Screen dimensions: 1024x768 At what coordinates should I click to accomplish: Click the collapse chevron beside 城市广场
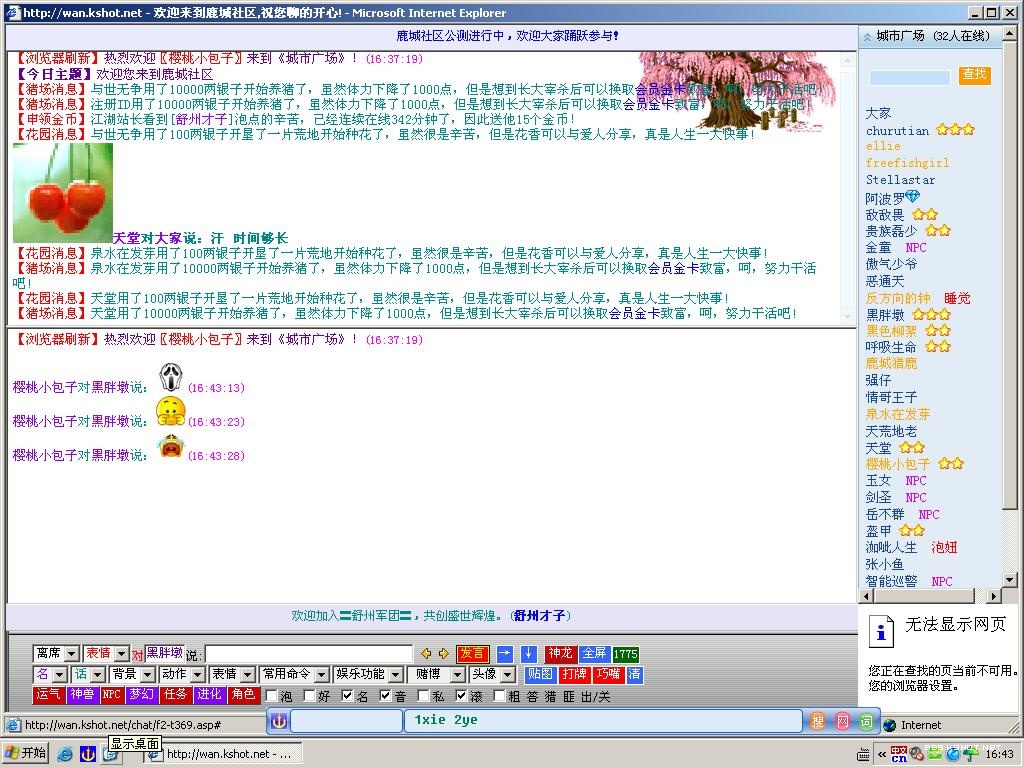tap(866, 36)
